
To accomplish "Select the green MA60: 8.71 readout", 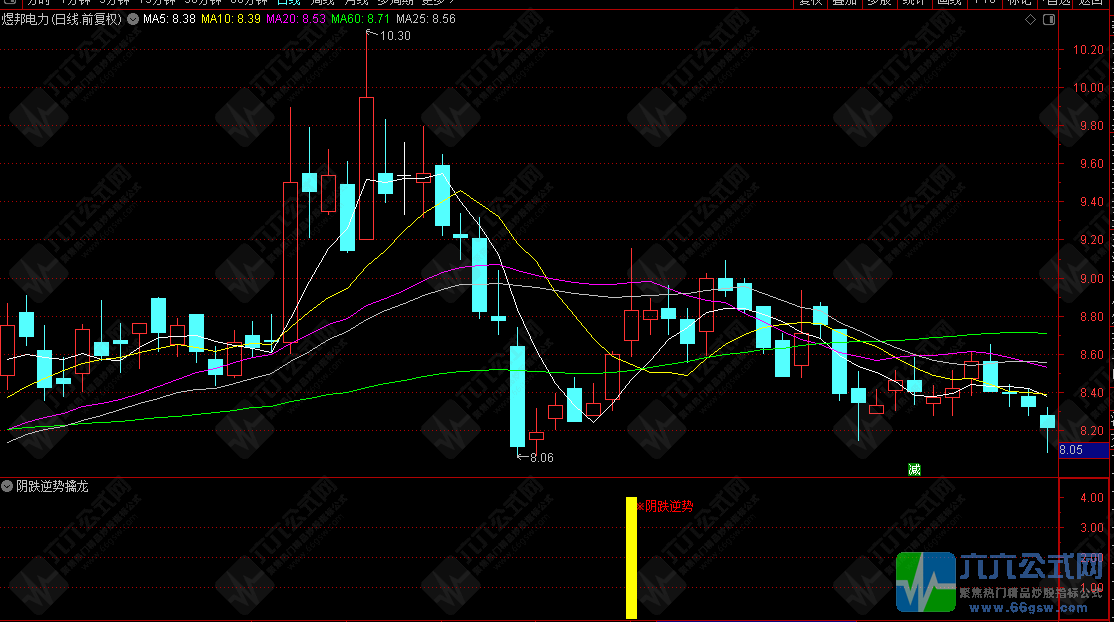I will tap(360, 19).
